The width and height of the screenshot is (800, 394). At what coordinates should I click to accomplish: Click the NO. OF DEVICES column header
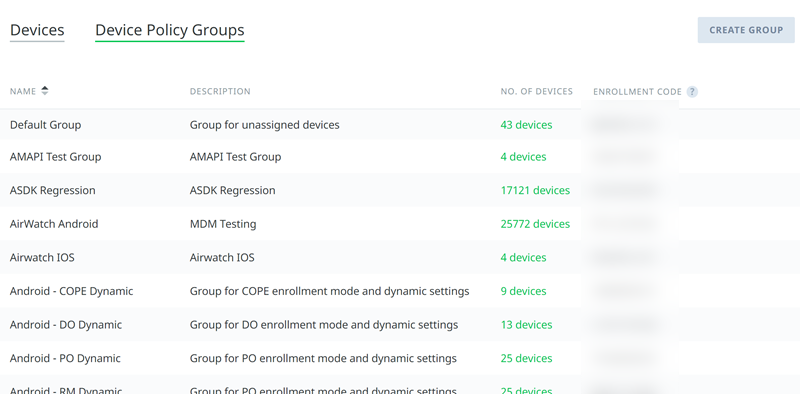(x=537, y=91)
